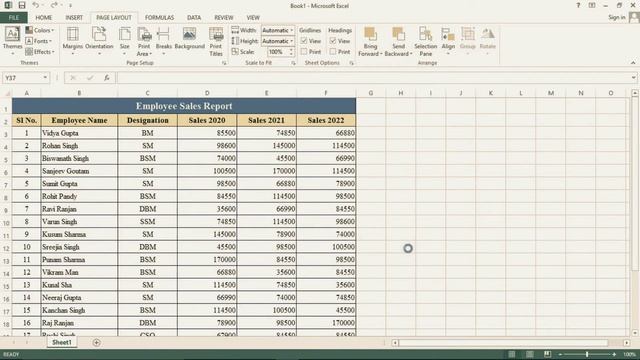
Task: Open the page Size options
Action: click(125, 41)
